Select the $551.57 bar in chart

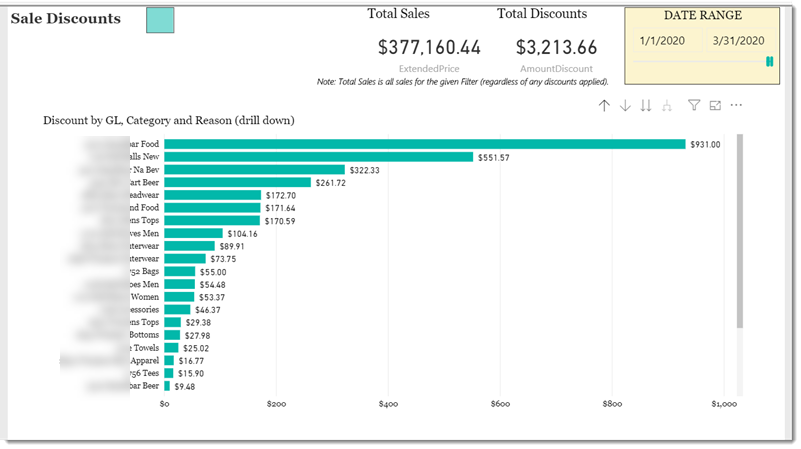pos(319,157)
